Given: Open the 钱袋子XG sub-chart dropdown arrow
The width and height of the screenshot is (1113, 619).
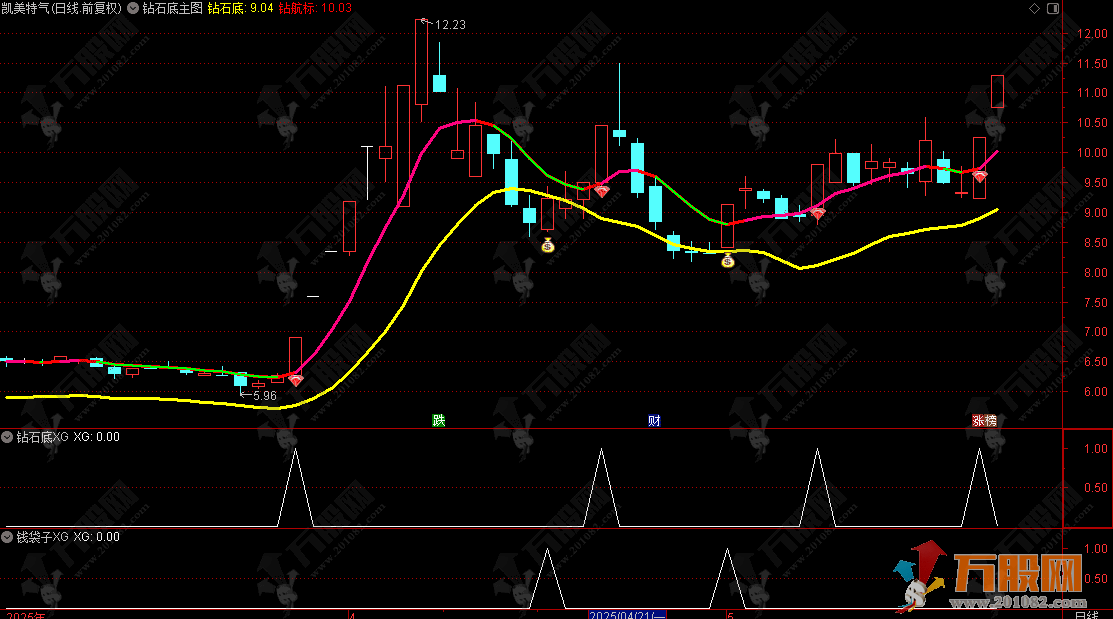Looking at the screenshot, I should tap(7, 537).
